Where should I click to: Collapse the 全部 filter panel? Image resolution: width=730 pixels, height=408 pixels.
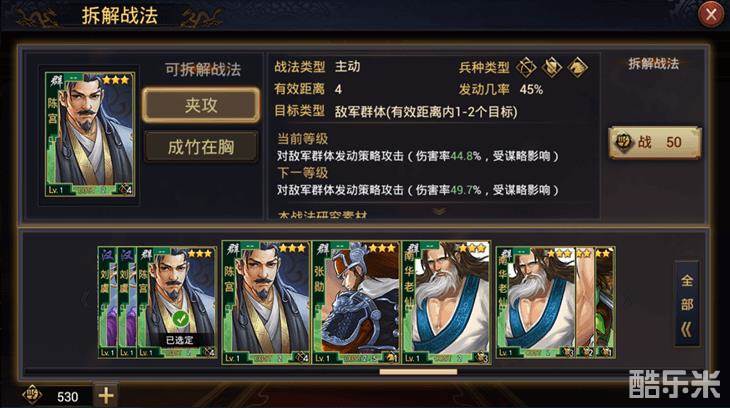687,303
